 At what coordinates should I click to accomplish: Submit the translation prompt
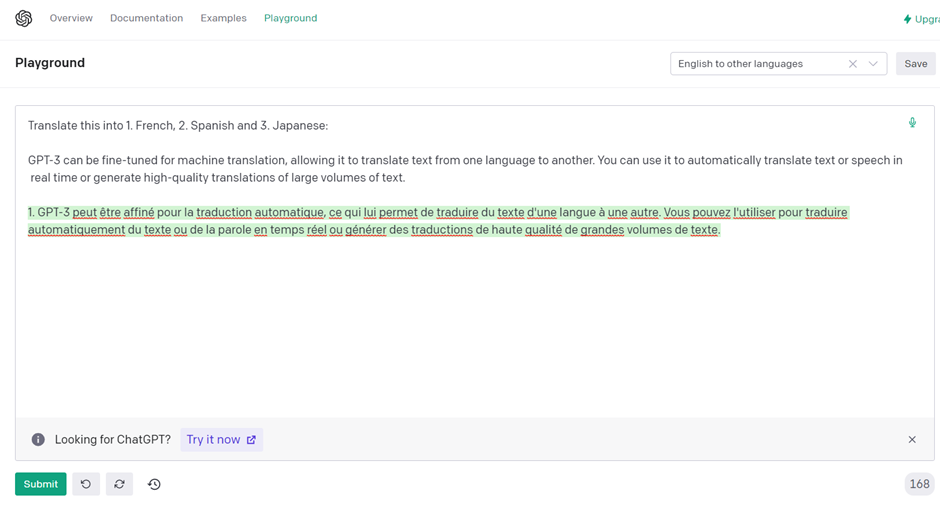[41, 484]
